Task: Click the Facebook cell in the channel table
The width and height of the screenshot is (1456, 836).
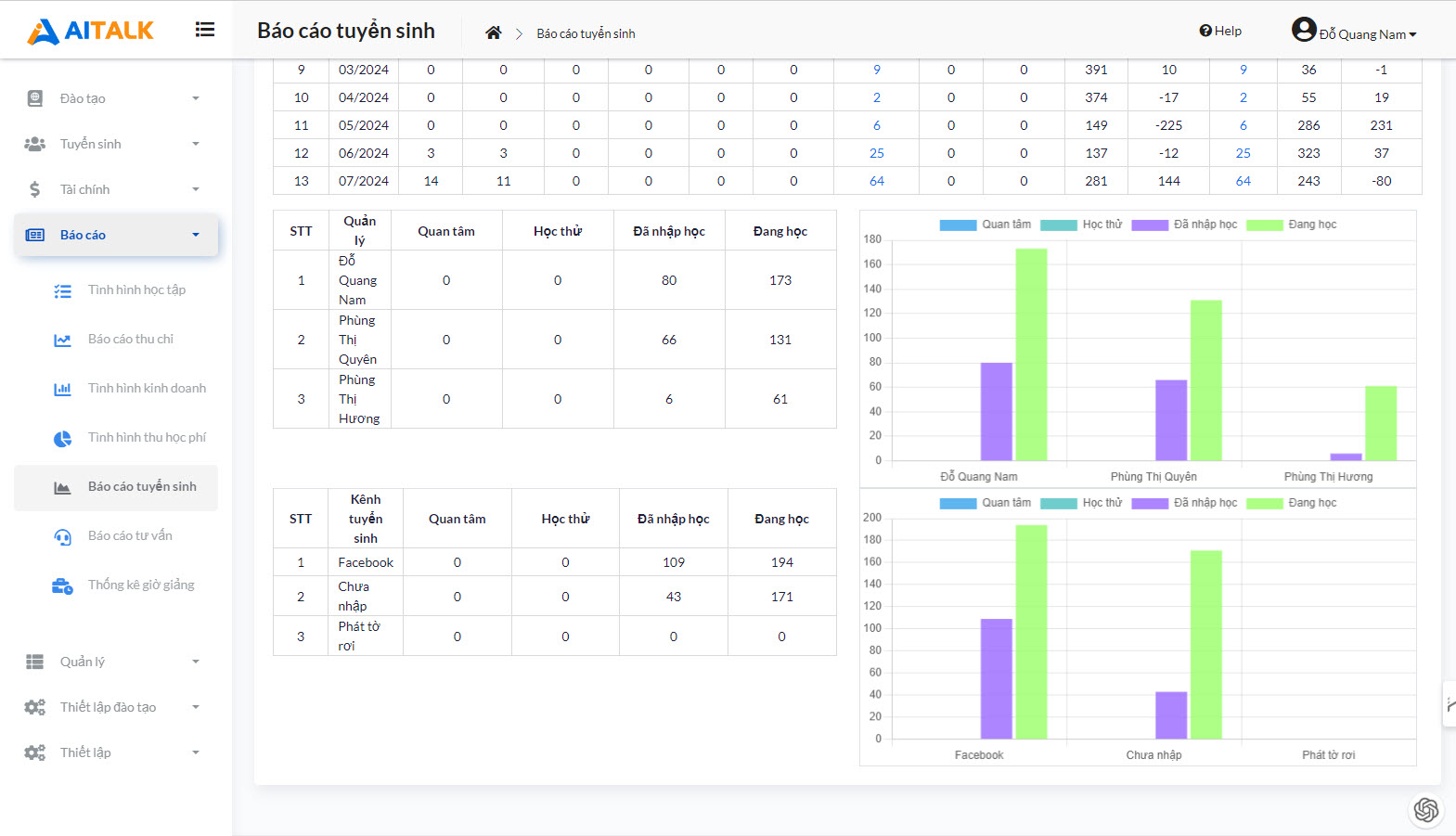Action: 366,562
